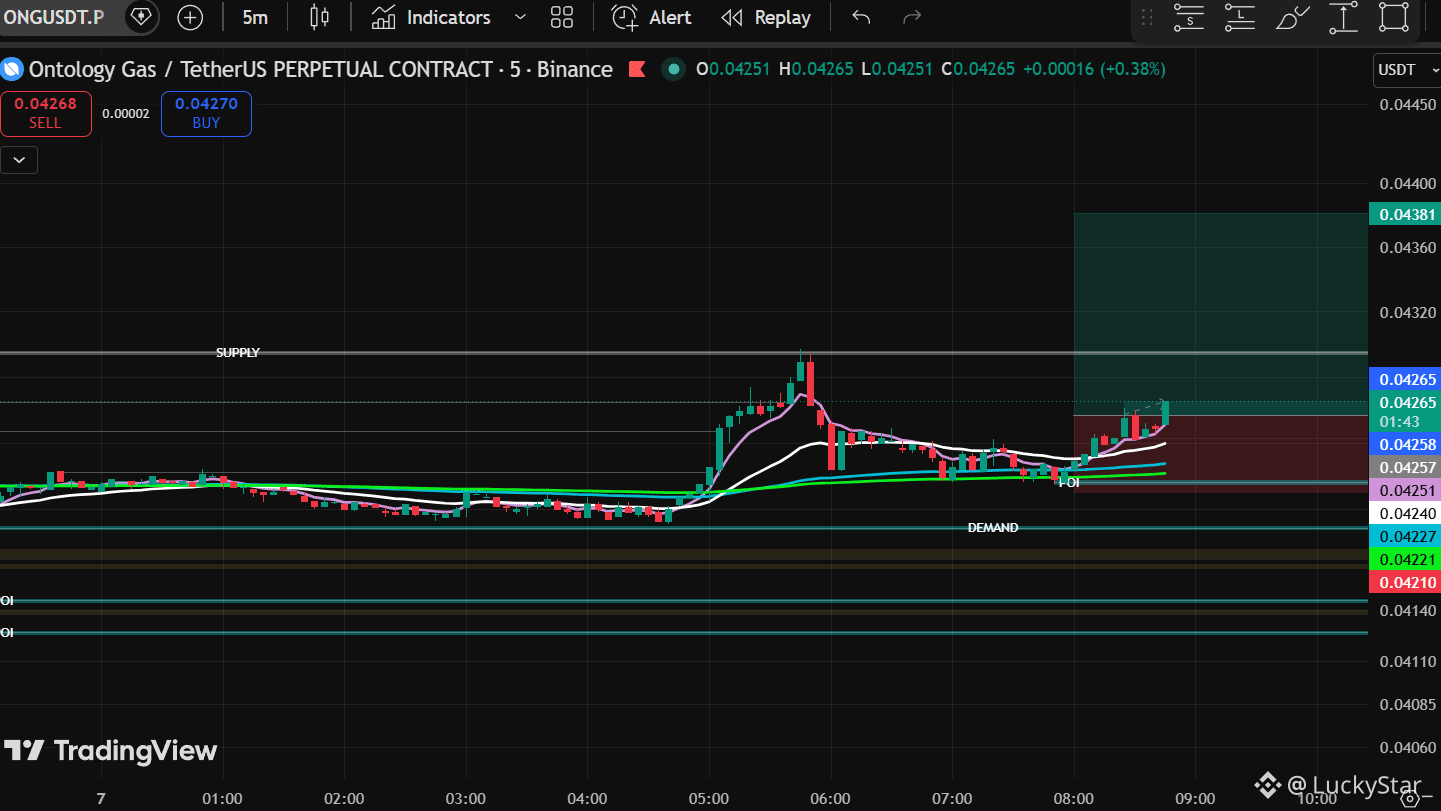
Task: Click the green market status dot
Action: (674, 69)
